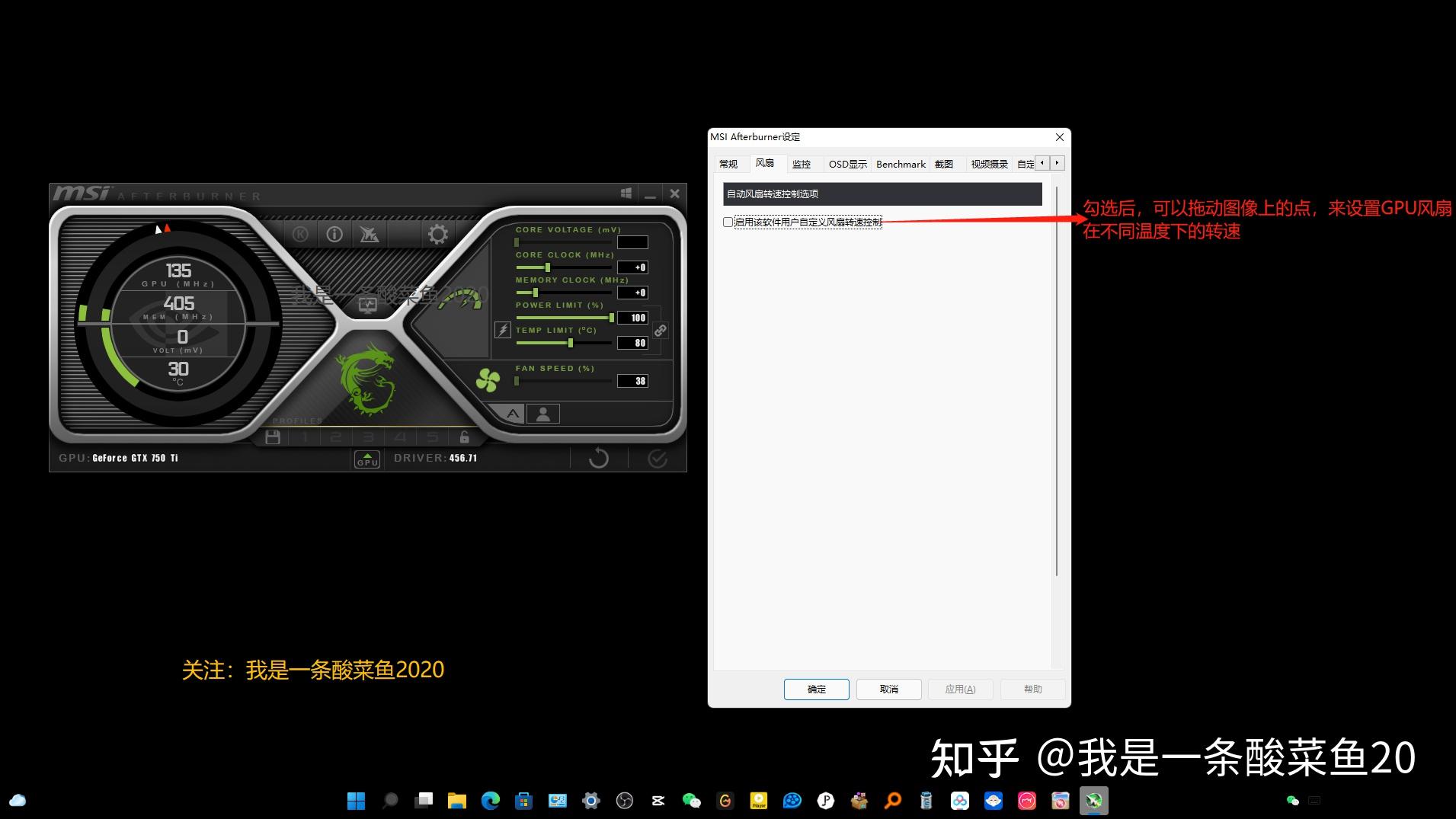
Task: Click the information (i) icon
Action: tap(334, 235)
